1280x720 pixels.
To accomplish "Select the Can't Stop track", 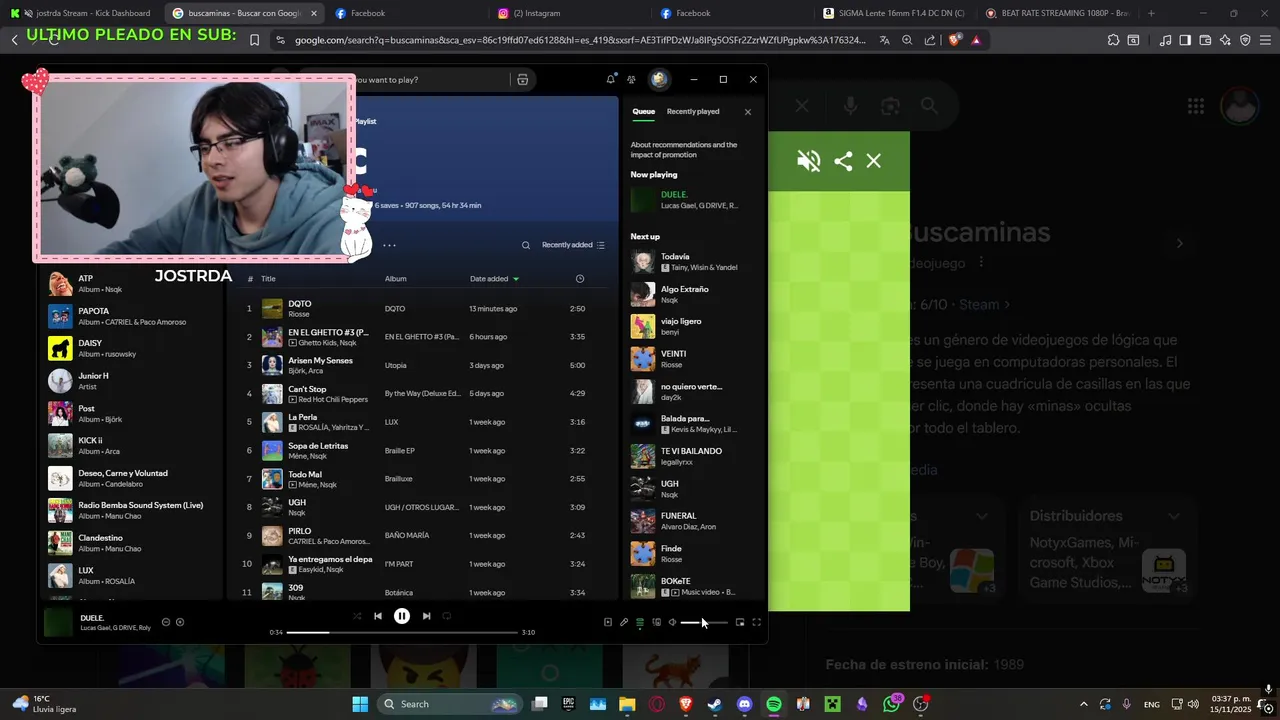I will 418,393.
